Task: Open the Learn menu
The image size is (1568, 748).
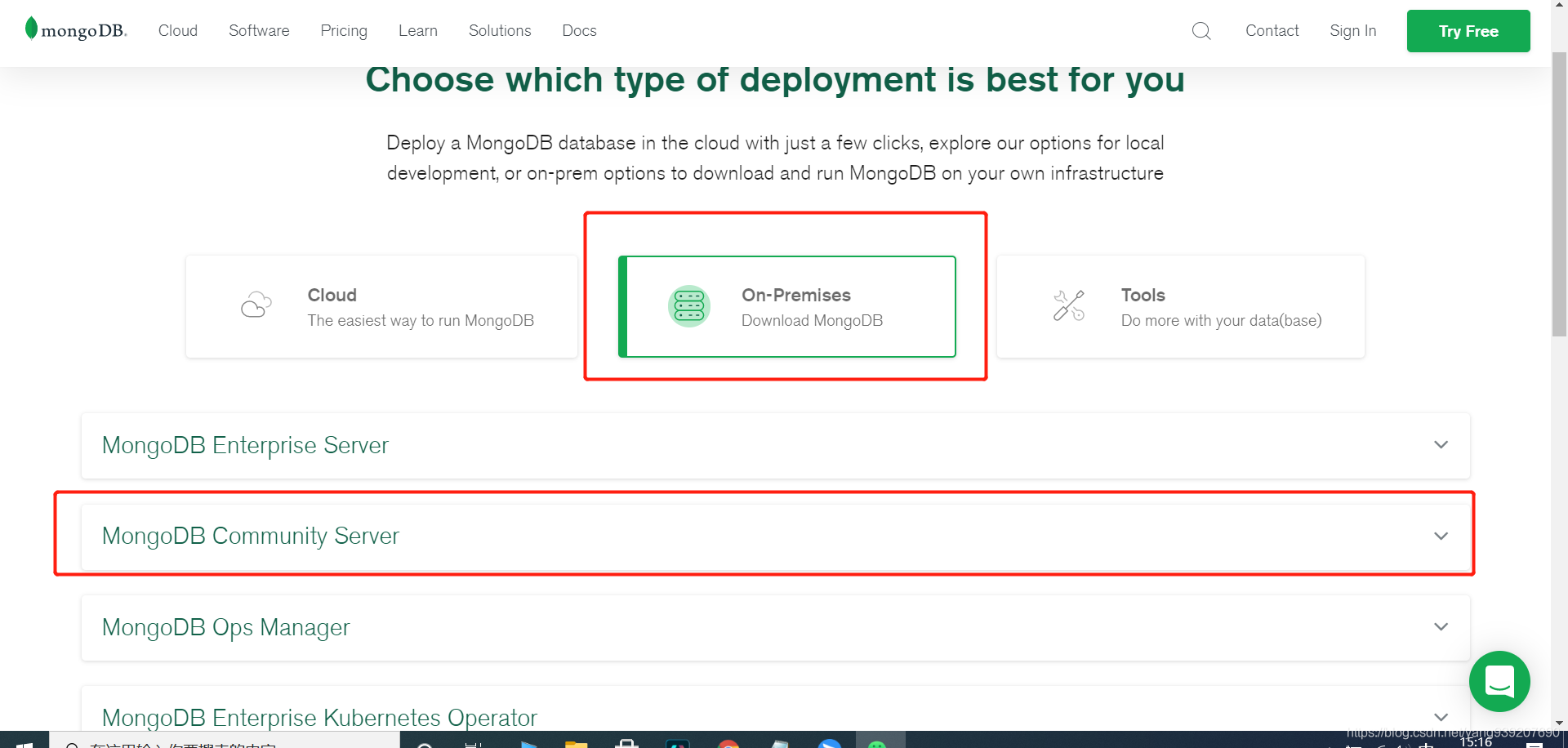Action: (x=418, y=31)
